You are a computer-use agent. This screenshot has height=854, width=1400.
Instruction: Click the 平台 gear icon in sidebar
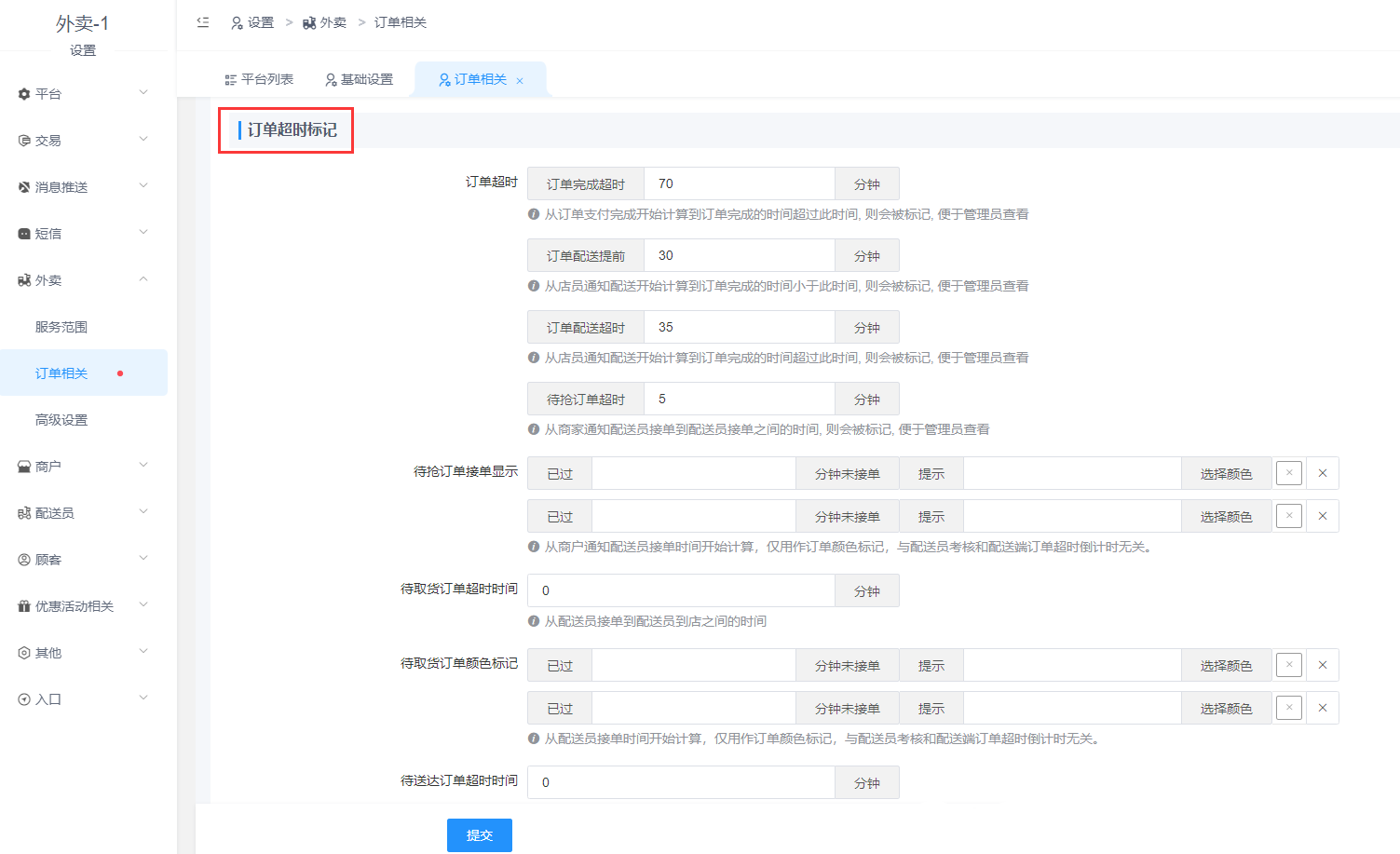tap(24, 94)
